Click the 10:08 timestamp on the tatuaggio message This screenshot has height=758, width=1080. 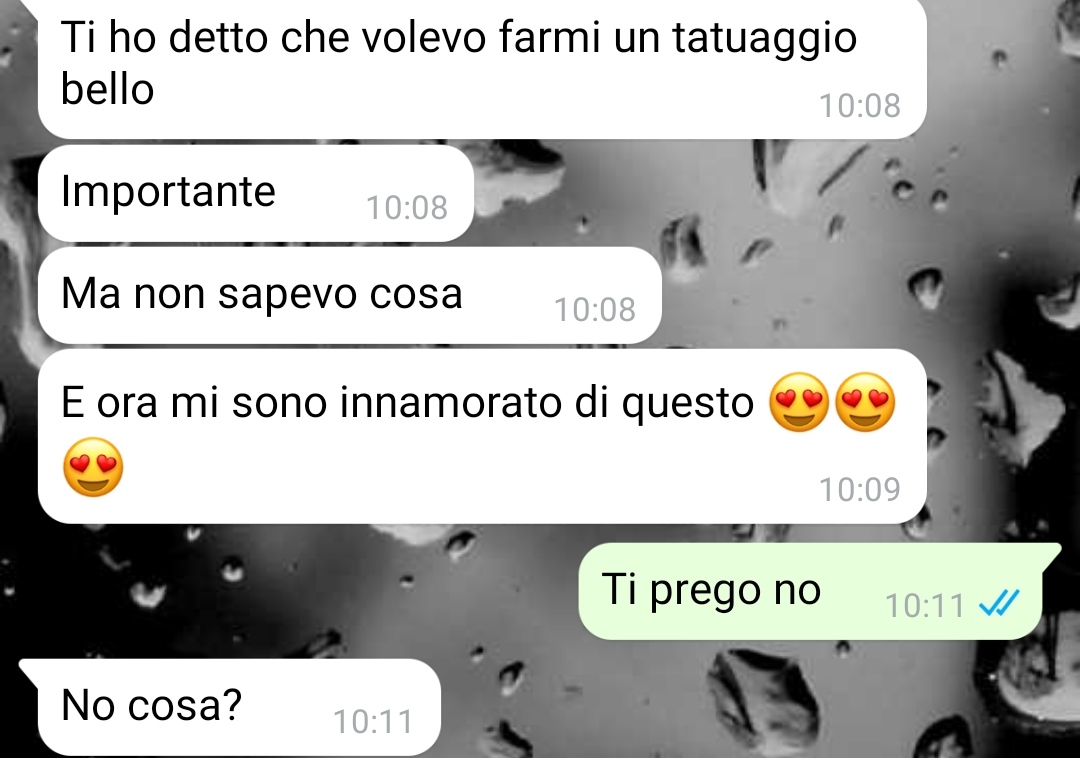[x=860, y=105]
